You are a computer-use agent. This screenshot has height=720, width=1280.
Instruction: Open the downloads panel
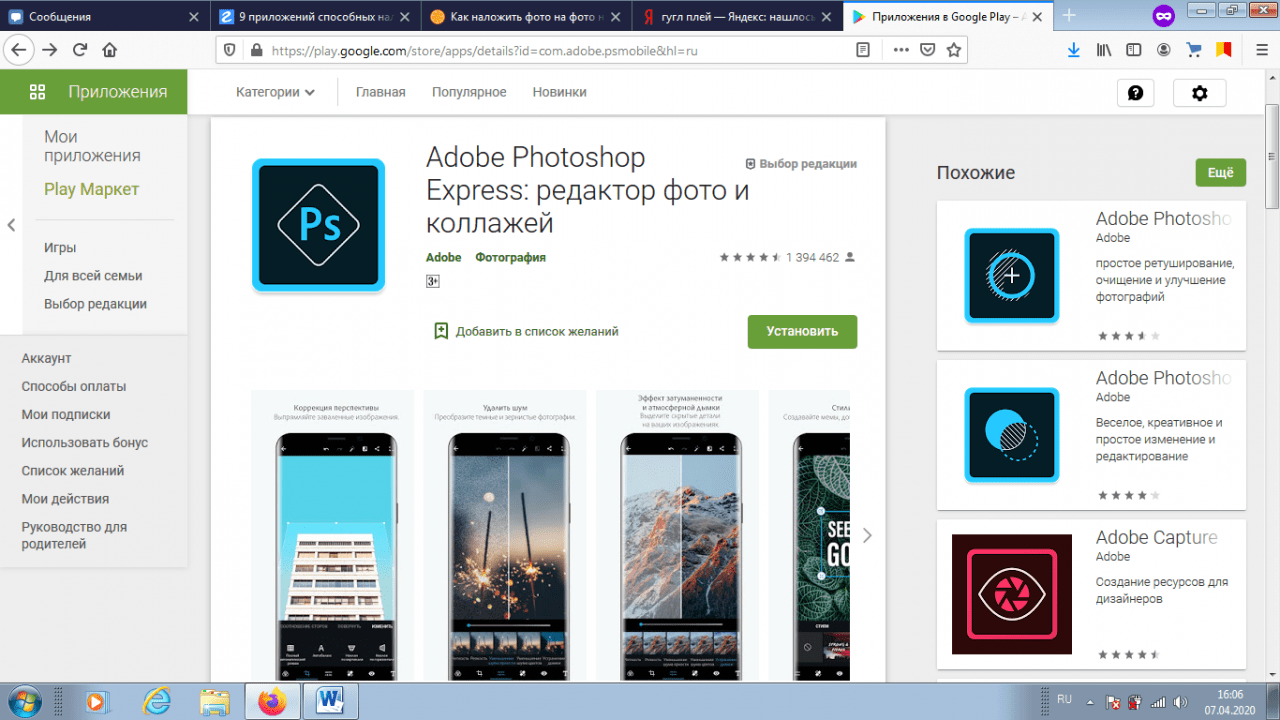click(x=1074, y=50)
